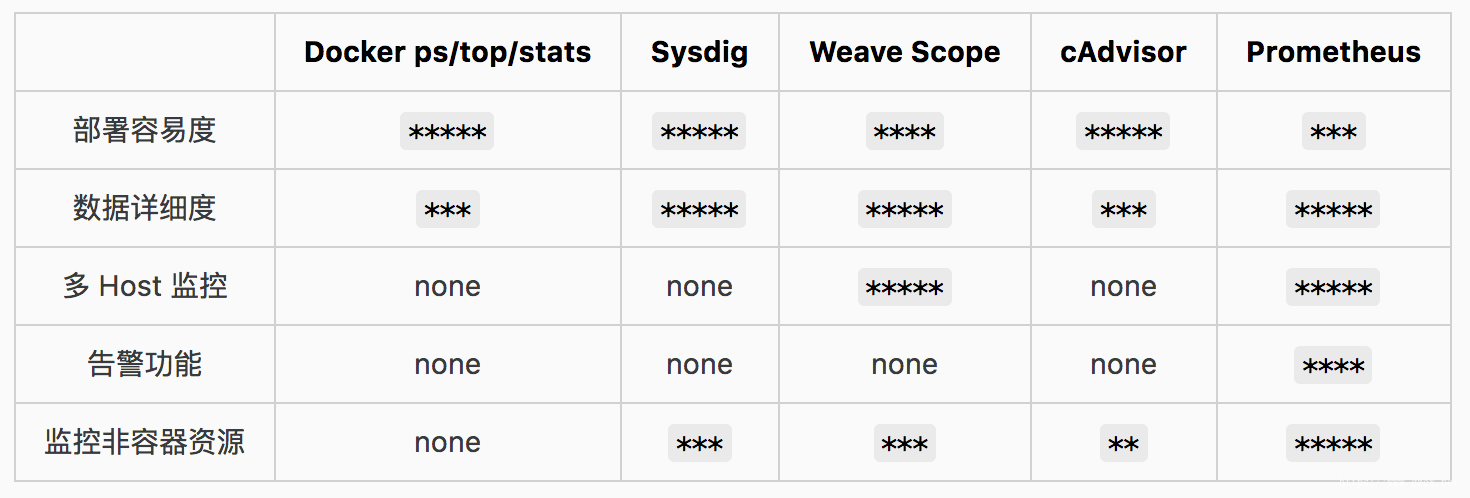Select Weave Scope rating for 多 Host 监控

(904, 287)
